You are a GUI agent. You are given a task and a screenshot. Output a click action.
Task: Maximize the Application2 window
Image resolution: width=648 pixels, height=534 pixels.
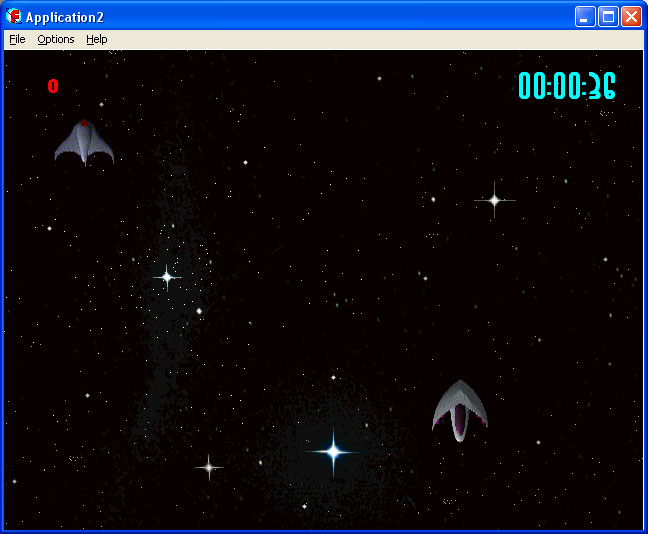[x=608, y=17]
